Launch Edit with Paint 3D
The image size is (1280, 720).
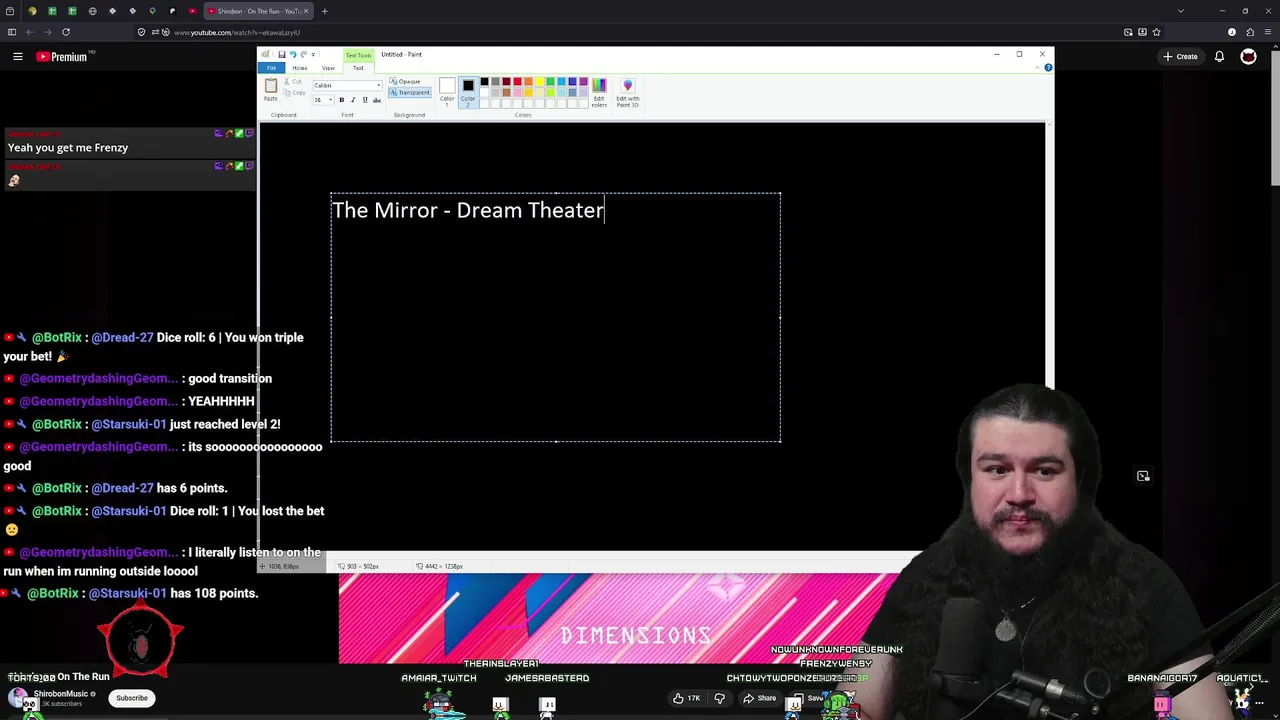(627, 92)
